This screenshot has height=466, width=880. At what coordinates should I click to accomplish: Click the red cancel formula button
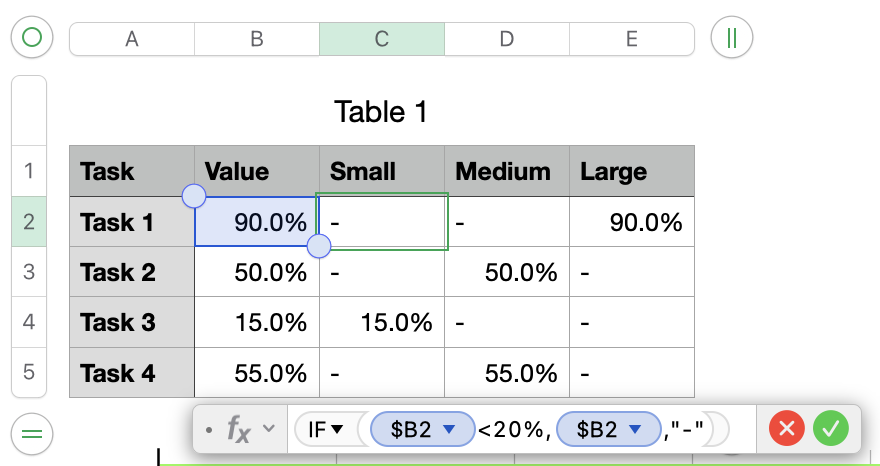[787, 430]
